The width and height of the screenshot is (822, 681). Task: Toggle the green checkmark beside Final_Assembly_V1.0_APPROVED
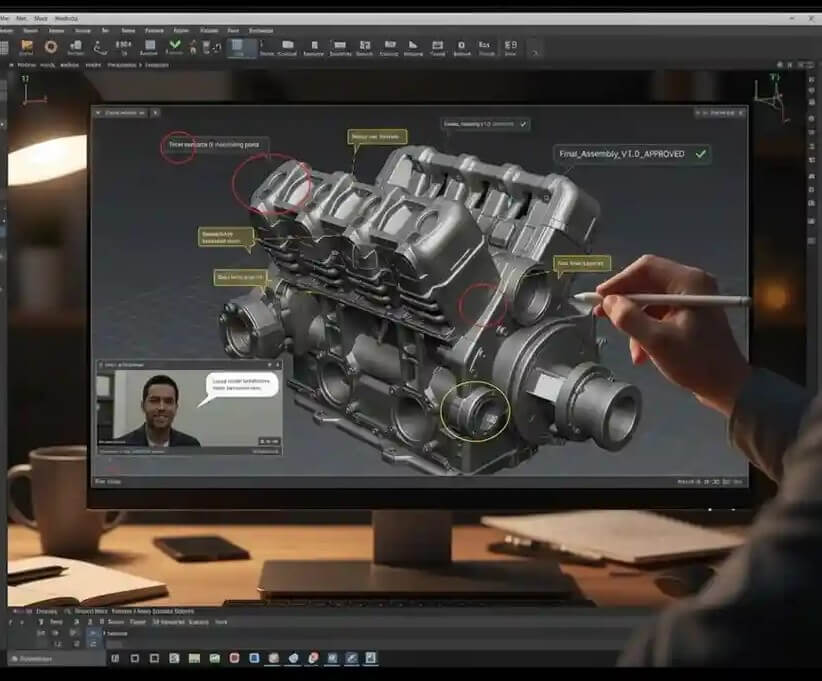tap(701, 154)
